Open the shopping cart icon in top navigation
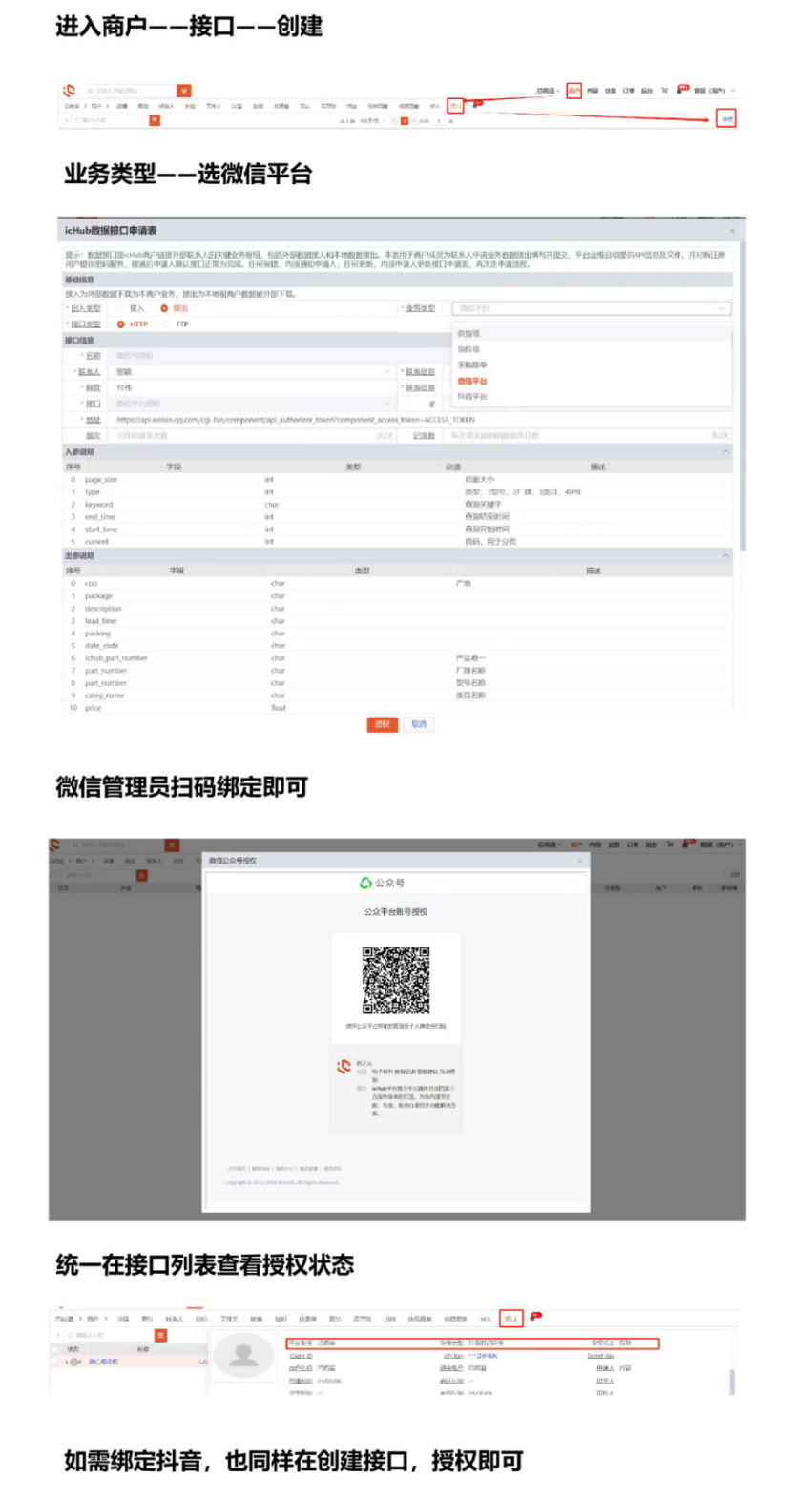This screenshot has height=1499, width=812. (x=665, y=91)
